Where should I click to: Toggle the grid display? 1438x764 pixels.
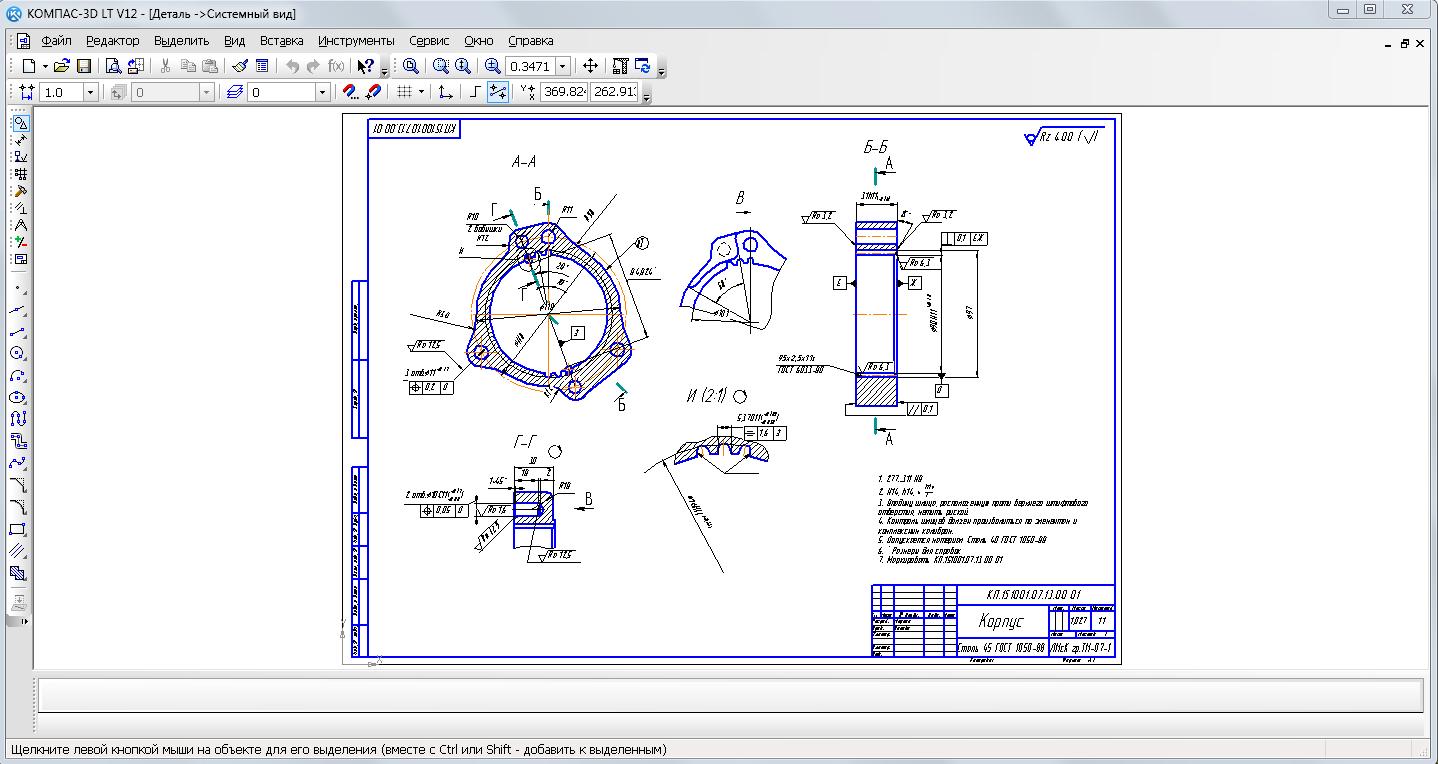click(x=404, y=92)
